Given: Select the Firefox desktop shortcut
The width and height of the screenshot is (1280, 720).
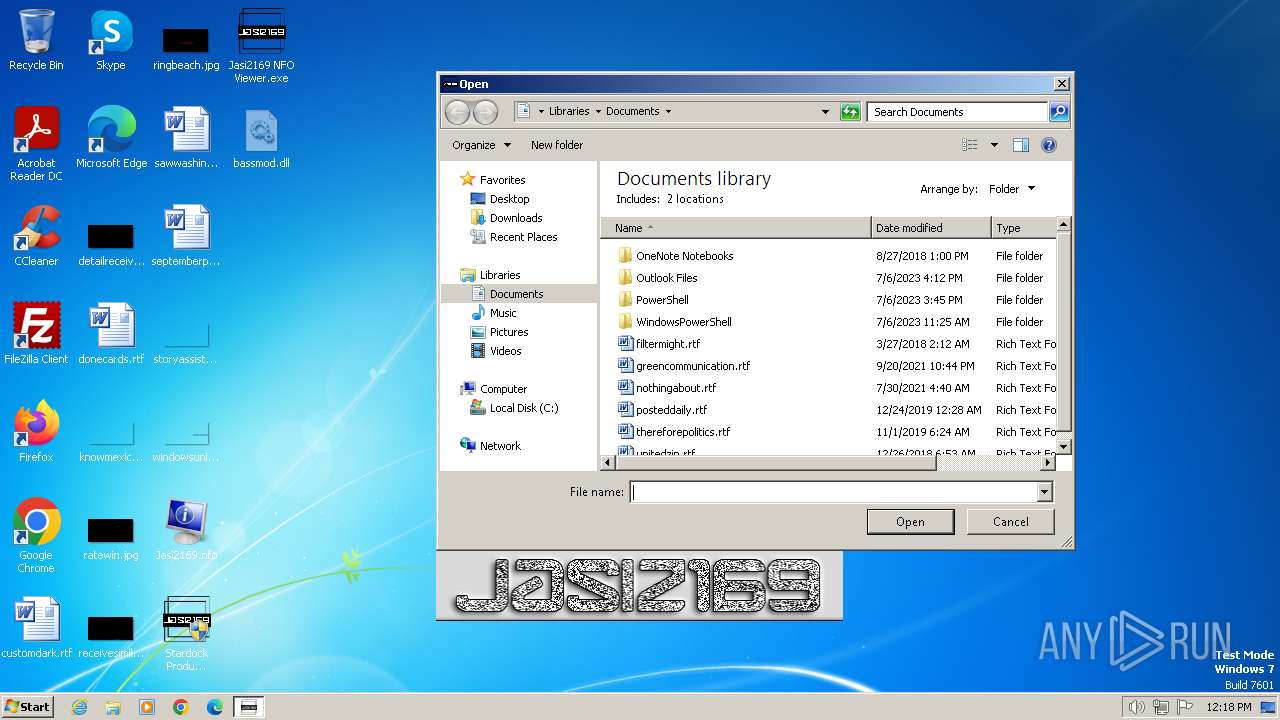Looking at the screenshot, I should (x=36, y=432).
